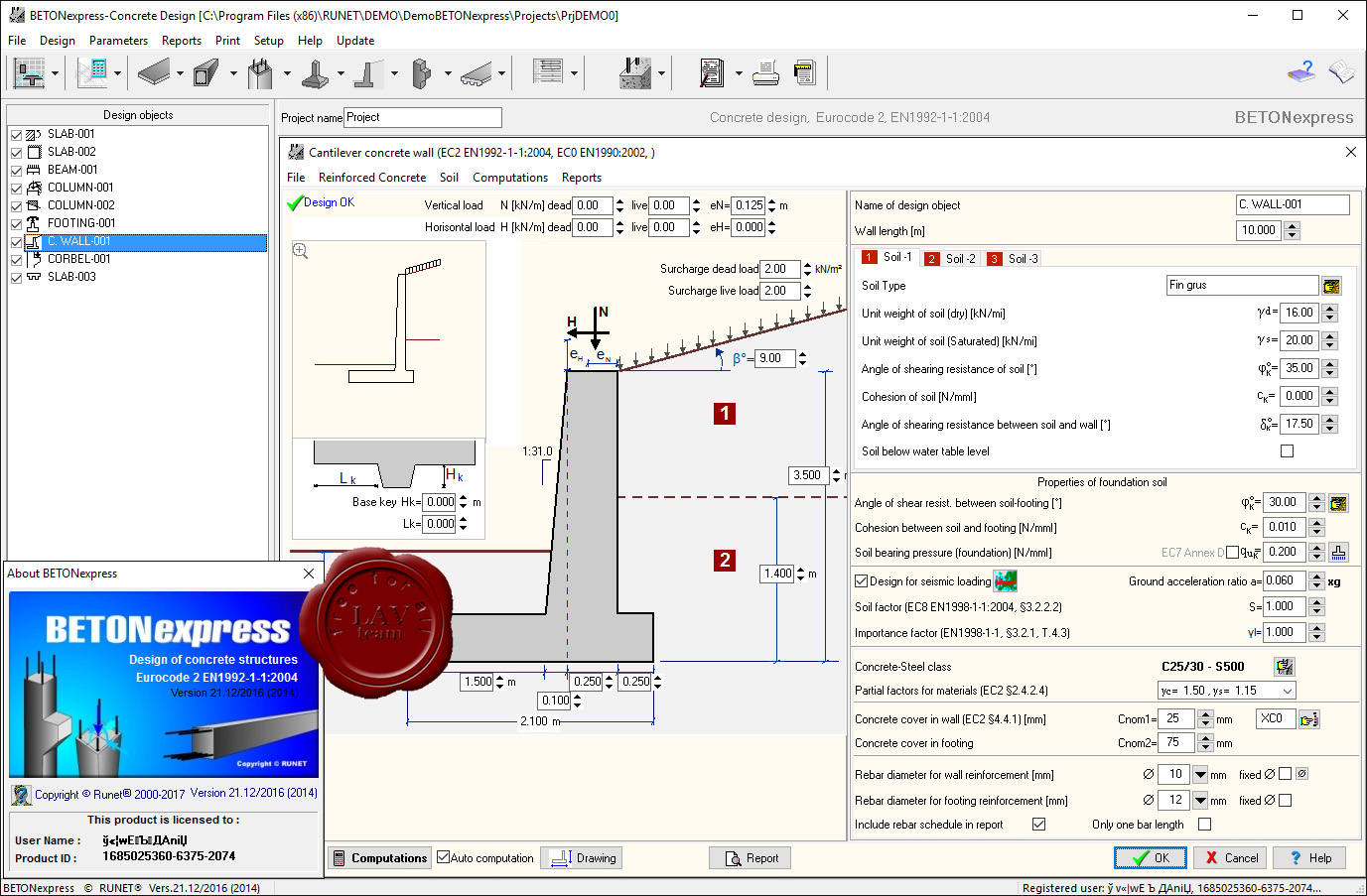Open the footing design toolbar icon
This screenshot has height=896, width=1367.
(x=315, y=72)
